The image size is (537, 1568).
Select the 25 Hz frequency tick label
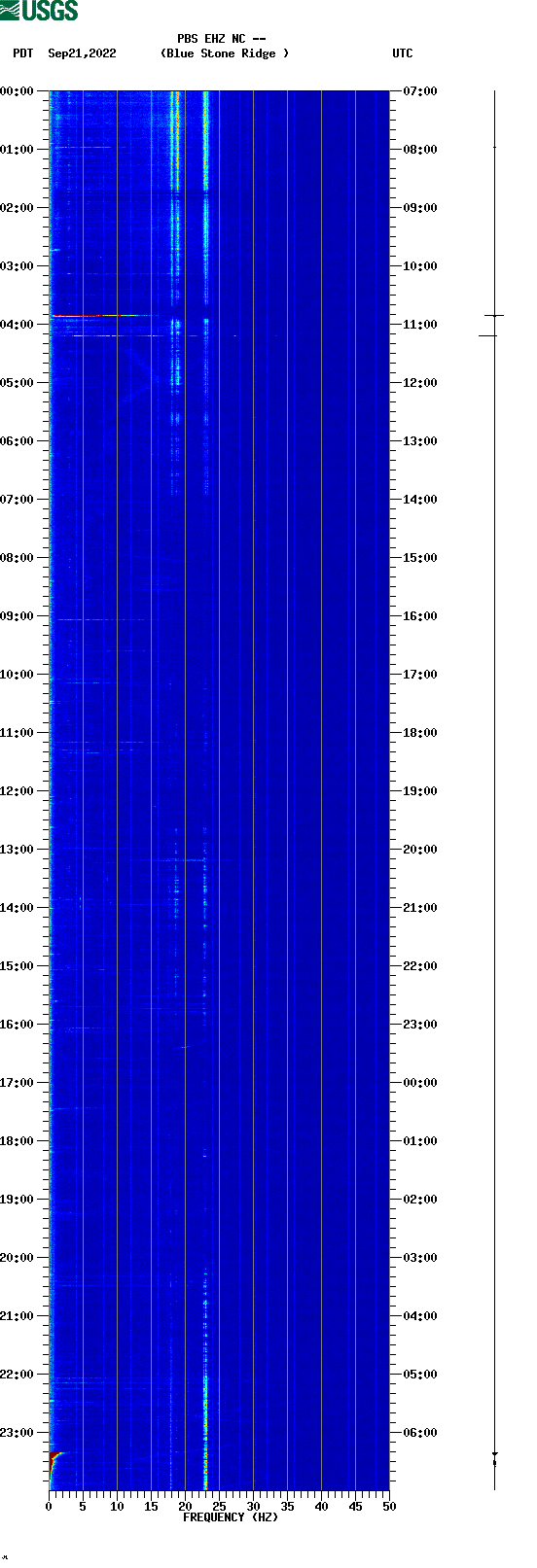click(x=219, y=1507)
